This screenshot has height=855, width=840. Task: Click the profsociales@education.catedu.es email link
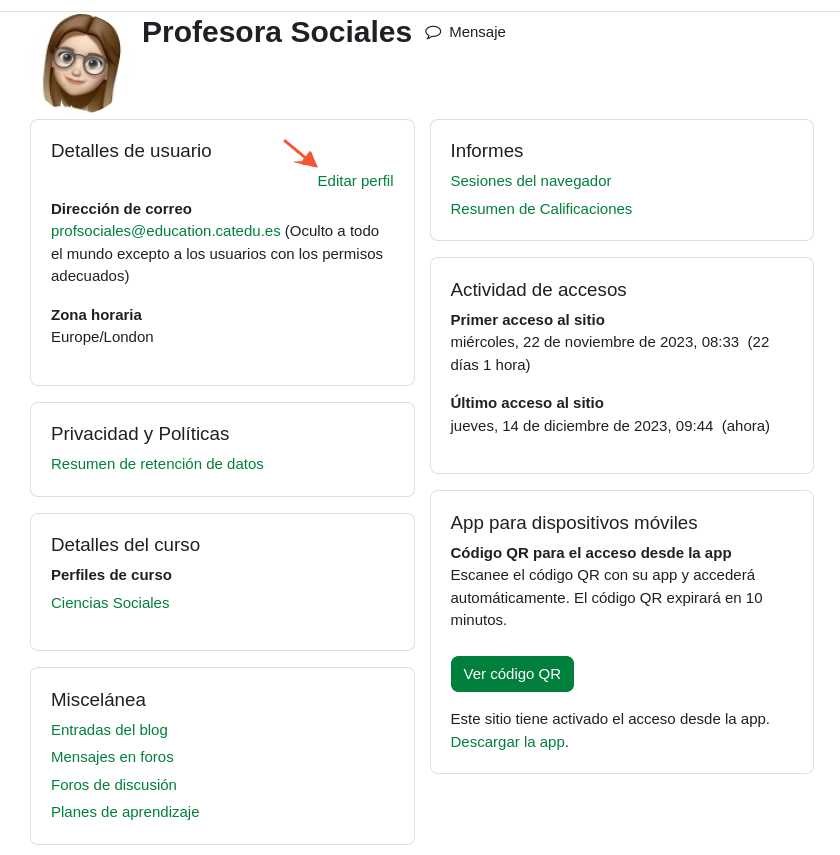click(x=166, y=231)
